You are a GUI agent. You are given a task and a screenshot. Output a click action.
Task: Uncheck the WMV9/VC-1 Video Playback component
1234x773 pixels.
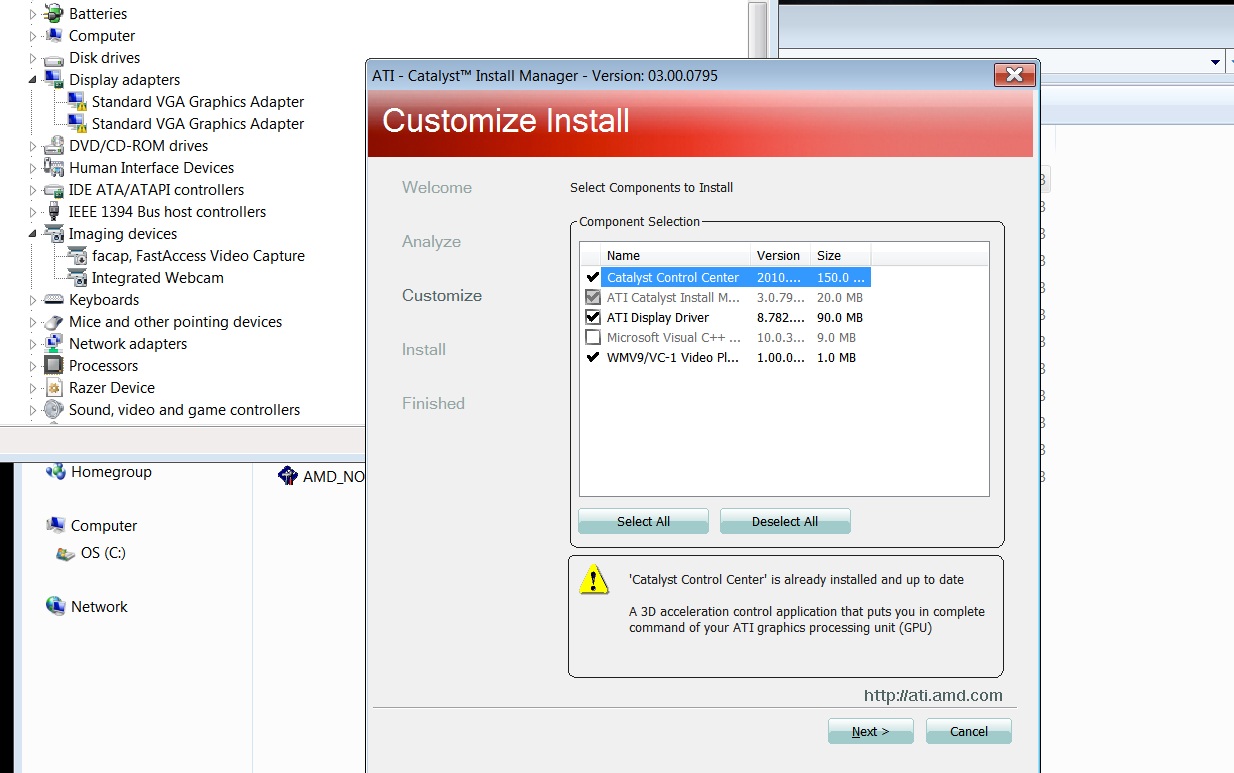pos(592,357)
